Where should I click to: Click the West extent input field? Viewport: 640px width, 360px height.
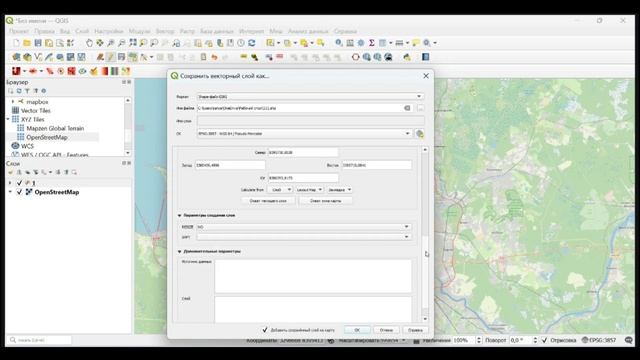pyautogui.click(x=230, y=165)
